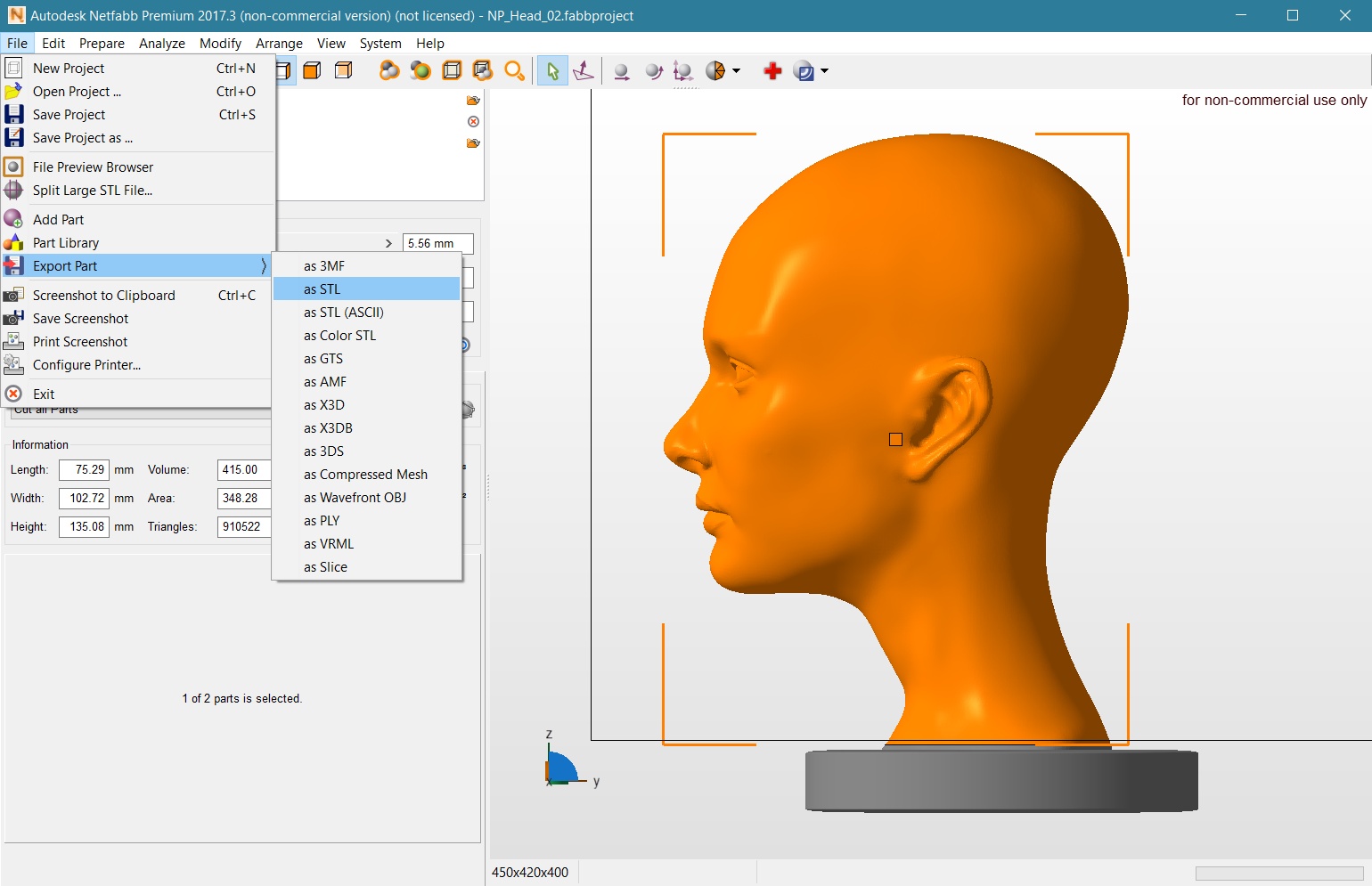Export part as AMF

pos(366,382)
